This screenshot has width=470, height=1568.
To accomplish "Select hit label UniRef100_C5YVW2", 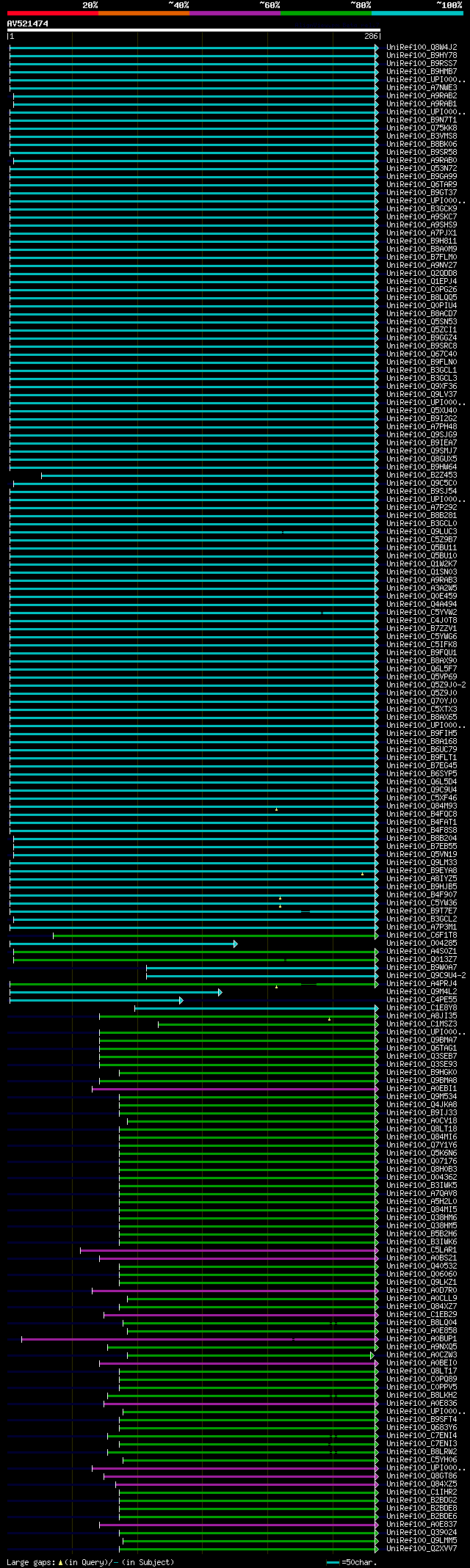I will click(x=422, y=612).
